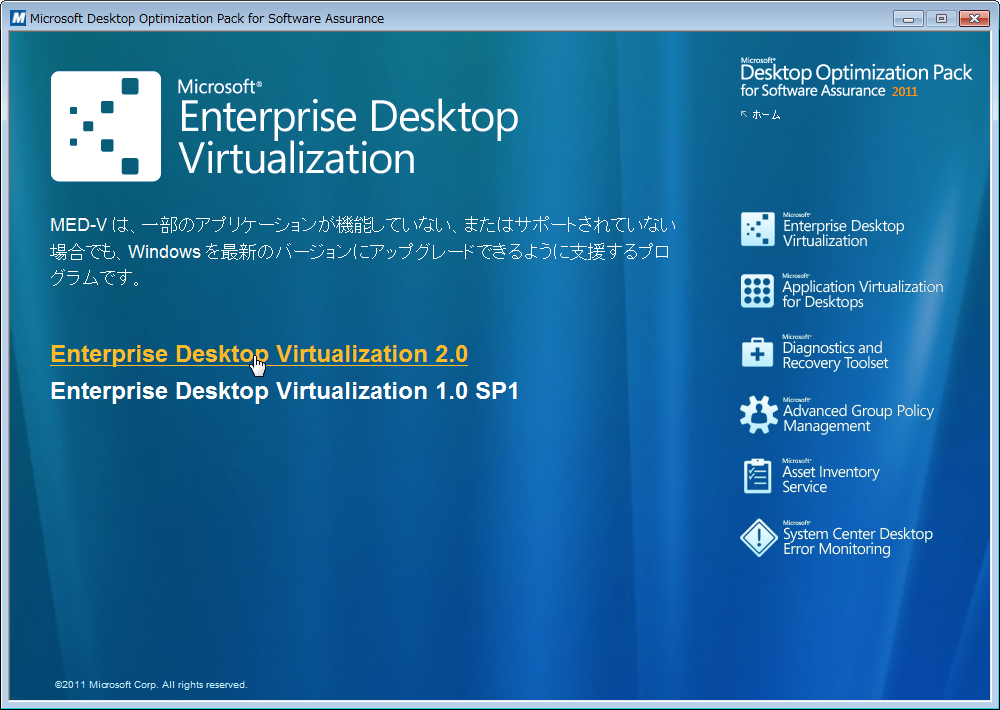
Task: Open Enterprise Desktop Virtualization 1.0 SP1 link
Action: (x=285, y=390)
